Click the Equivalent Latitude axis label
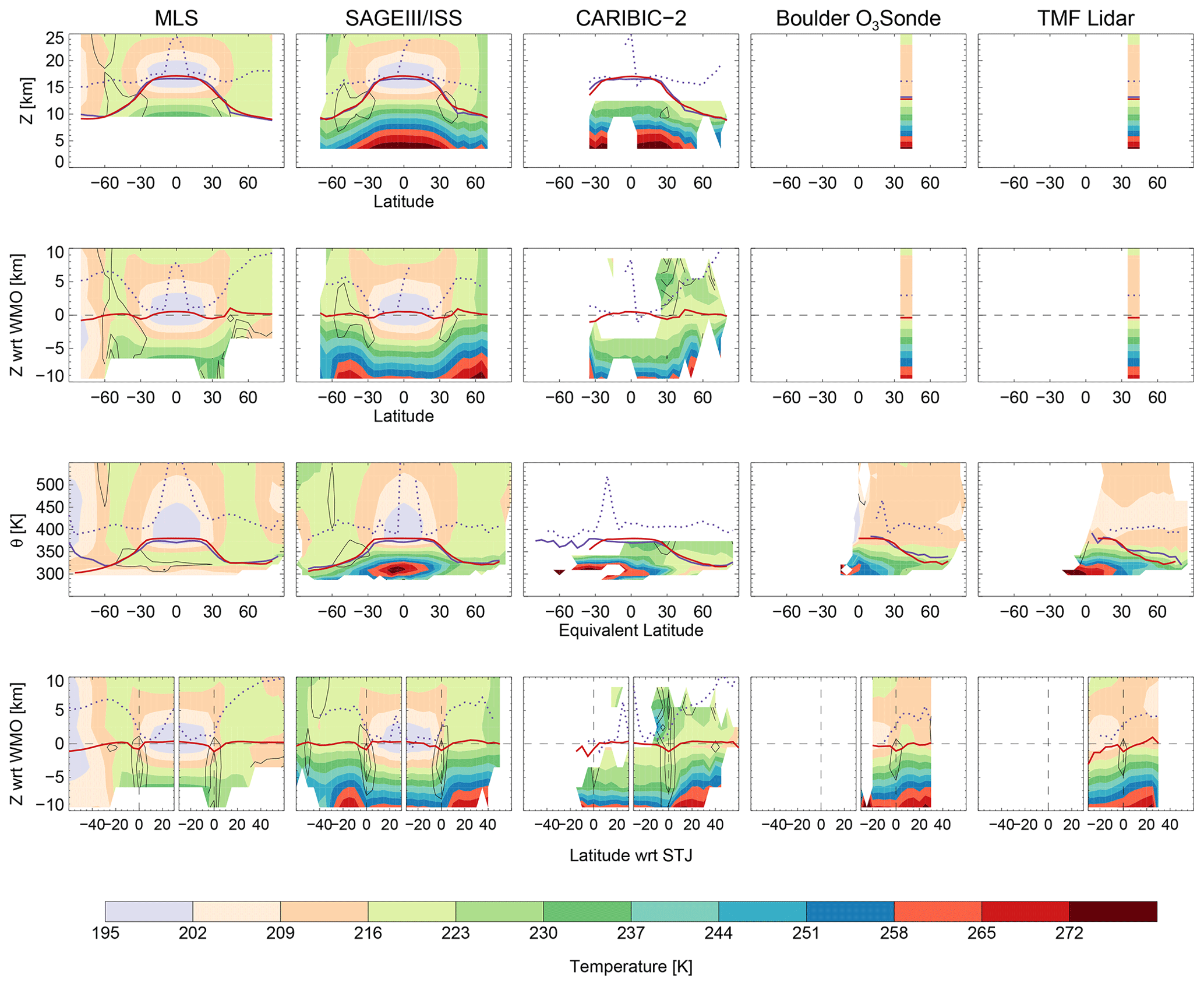1204x986 pixels. coord(631,630)
